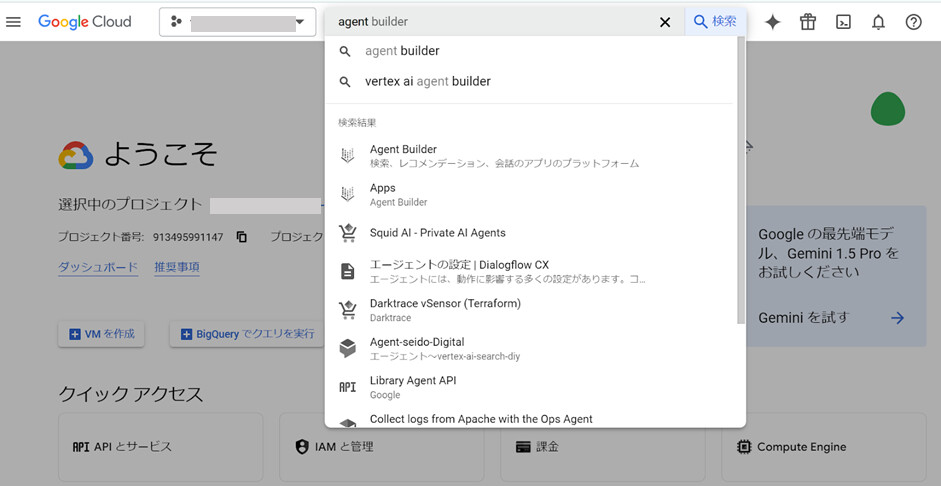Click the Gemini AI sparkle icon
Viewport: 941px width, 486px height.
click(x=772, y=22)
